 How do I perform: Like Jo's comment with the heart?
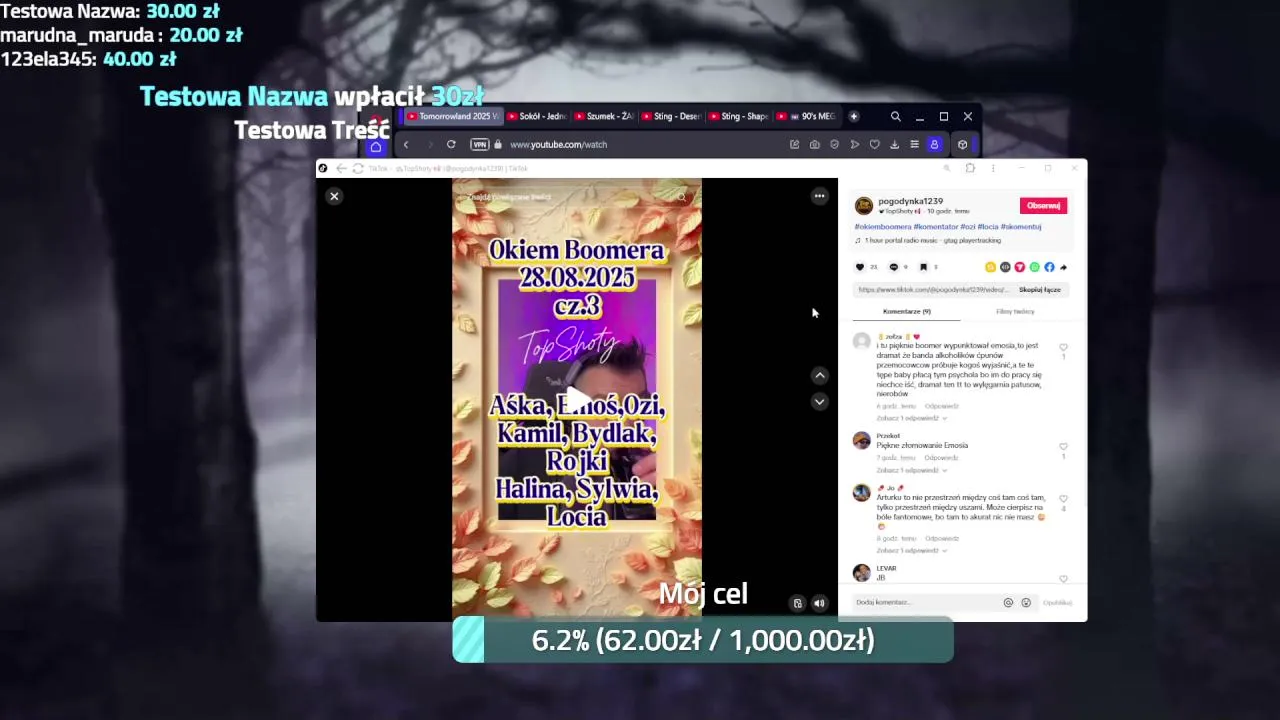tap(1063, 499)
